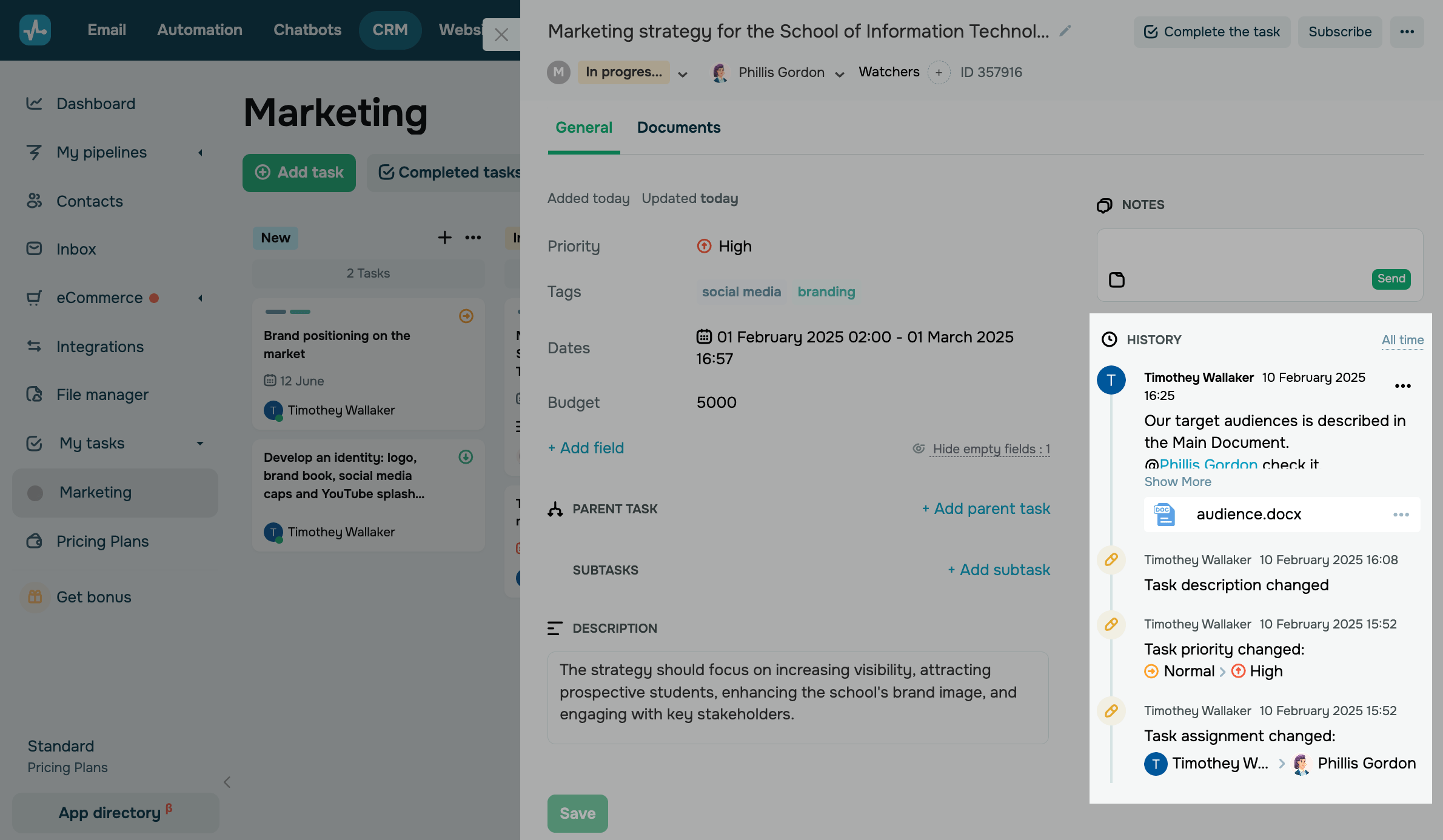Click the SendPulse logo icon
The width and height of the screenshot is (1443, 840).
coord(35,30)
